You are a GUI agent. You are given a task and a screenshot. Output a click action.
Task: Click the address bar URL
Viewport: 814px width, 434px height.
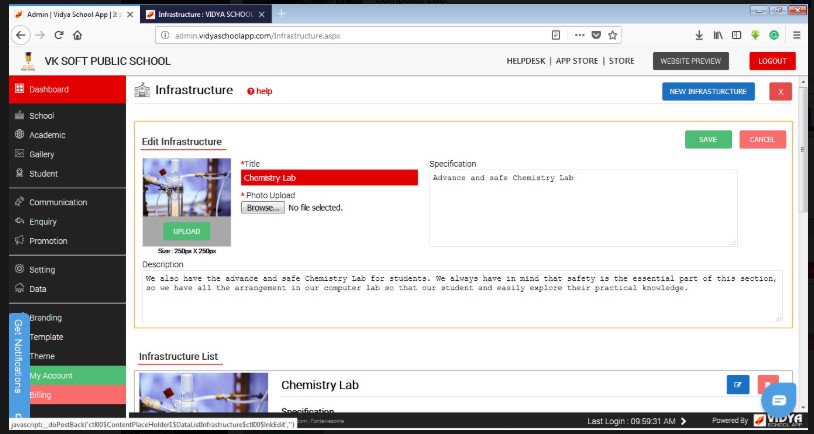pos(257,35)
